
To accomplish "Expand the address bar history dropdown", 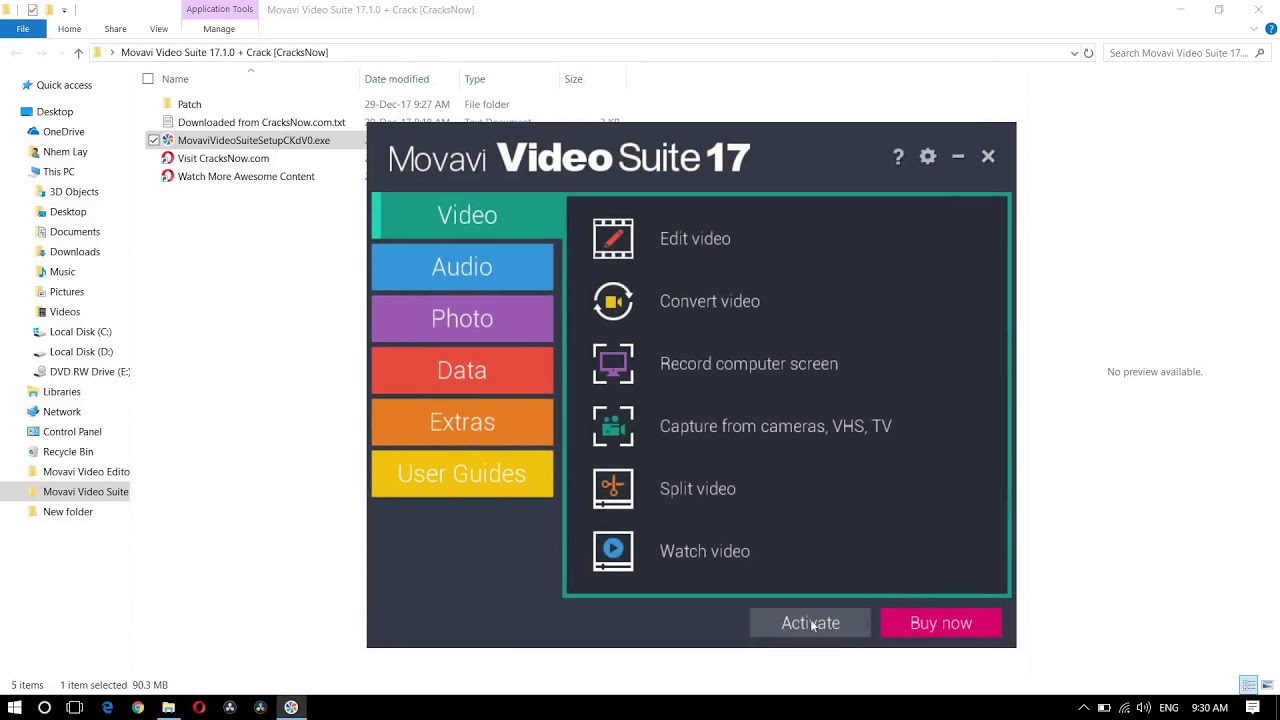I will (1074, 53).
